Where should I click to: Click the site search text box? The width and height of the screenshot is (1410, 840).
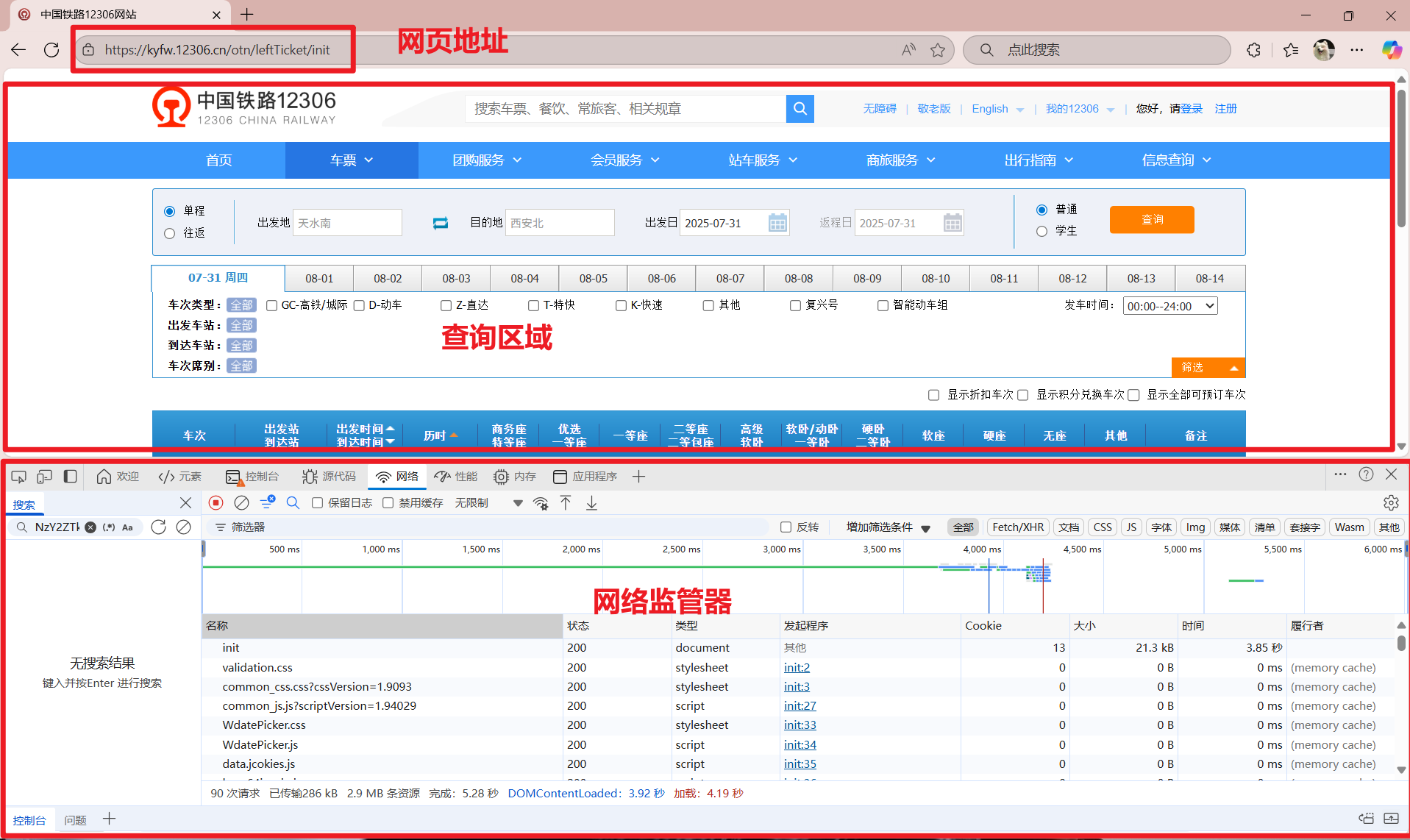(x=626, y=109)
